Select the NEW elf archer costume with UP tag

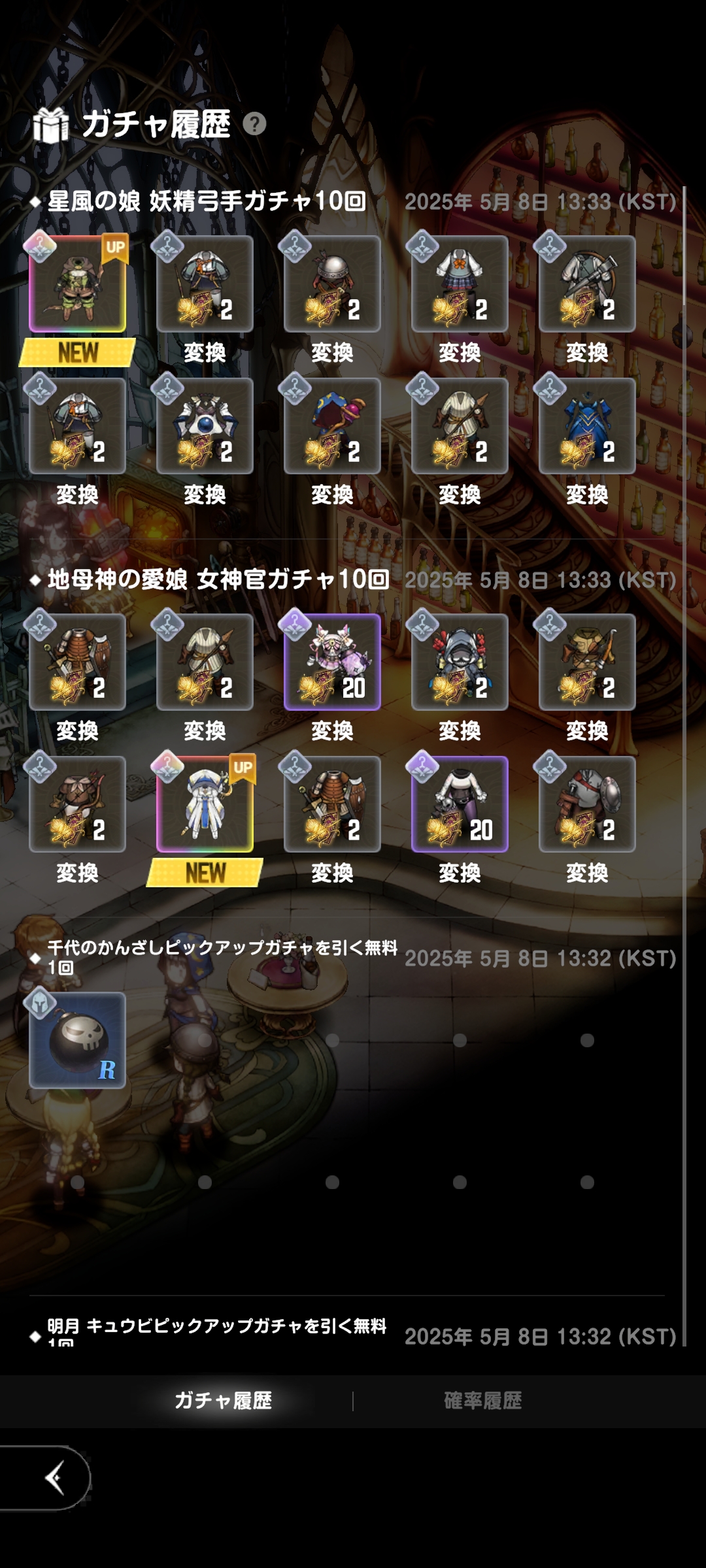click(x=77, y=284)
